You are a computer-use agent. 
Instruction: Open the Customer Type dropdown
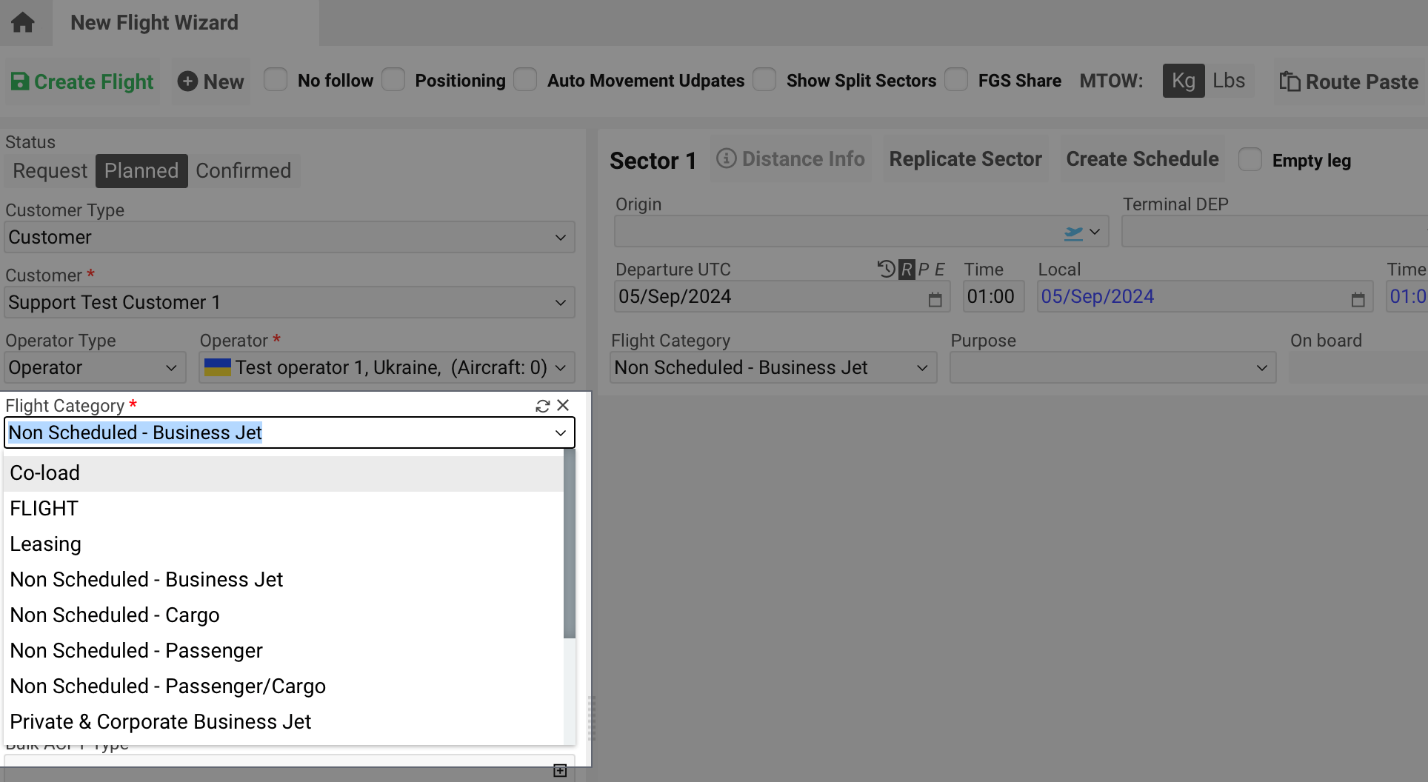tap(562, 237)
